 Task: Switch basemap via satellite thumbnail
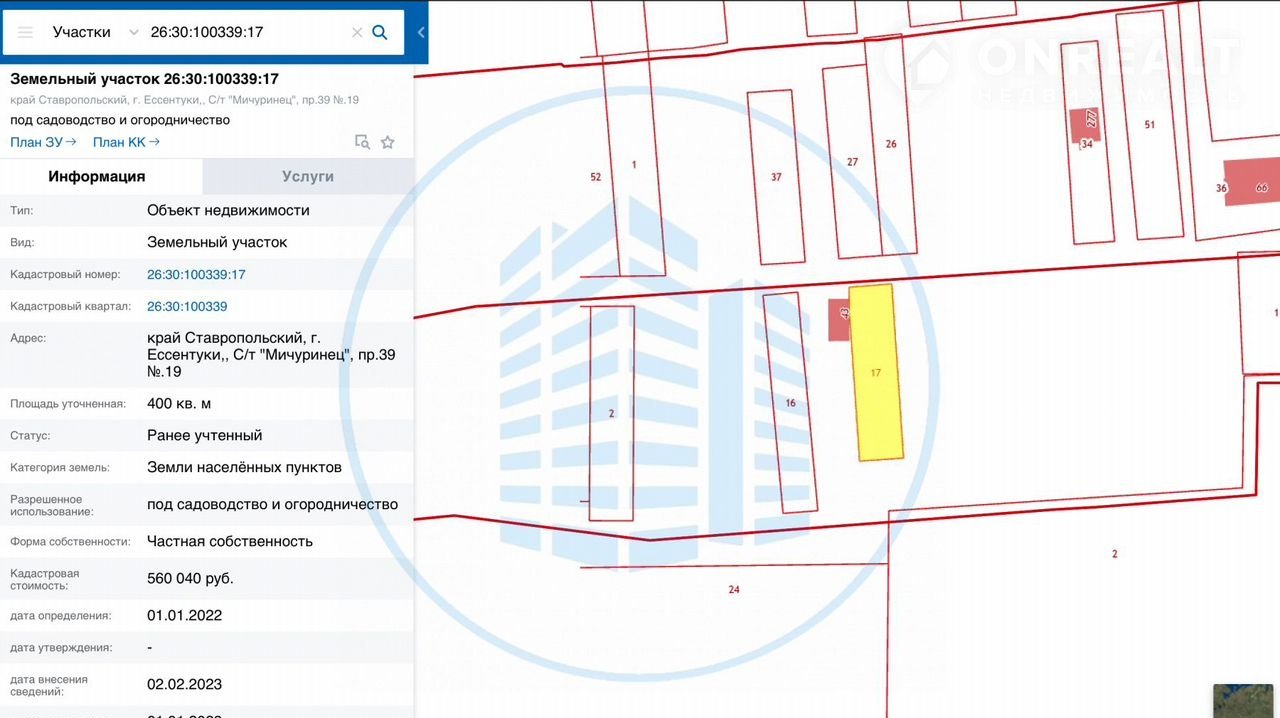[x=1245, y=700]
